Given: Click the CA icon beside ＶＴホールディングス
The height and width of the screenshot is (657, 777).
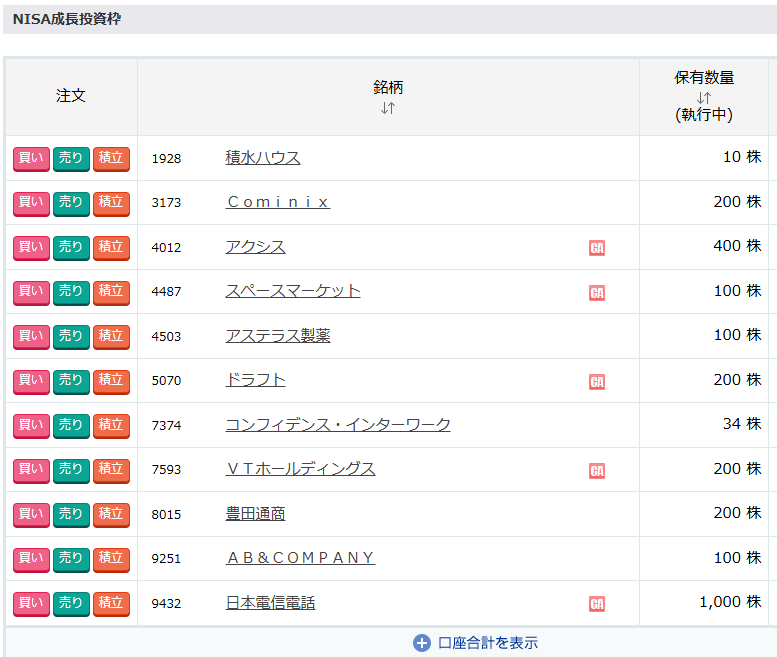Looking at the screenshot, I should click(x=597, y=471).
